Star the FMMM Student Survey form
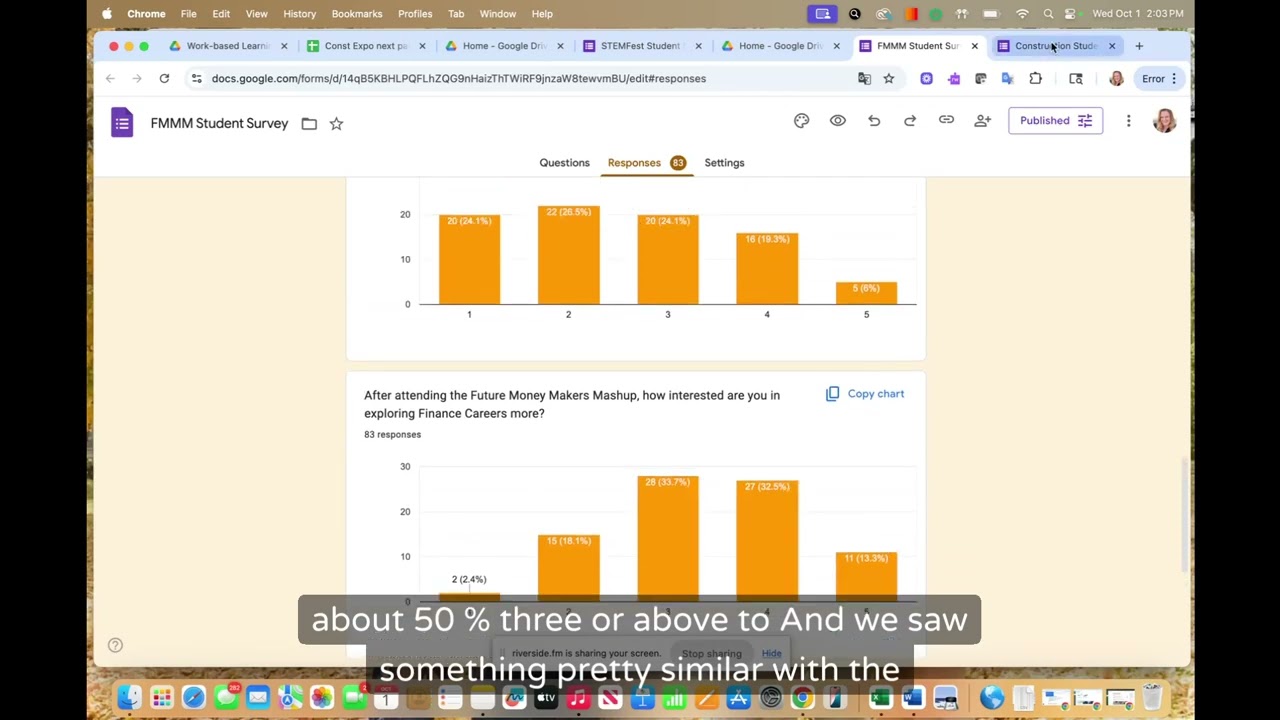 pyautogui.click(x=336, y=124)
